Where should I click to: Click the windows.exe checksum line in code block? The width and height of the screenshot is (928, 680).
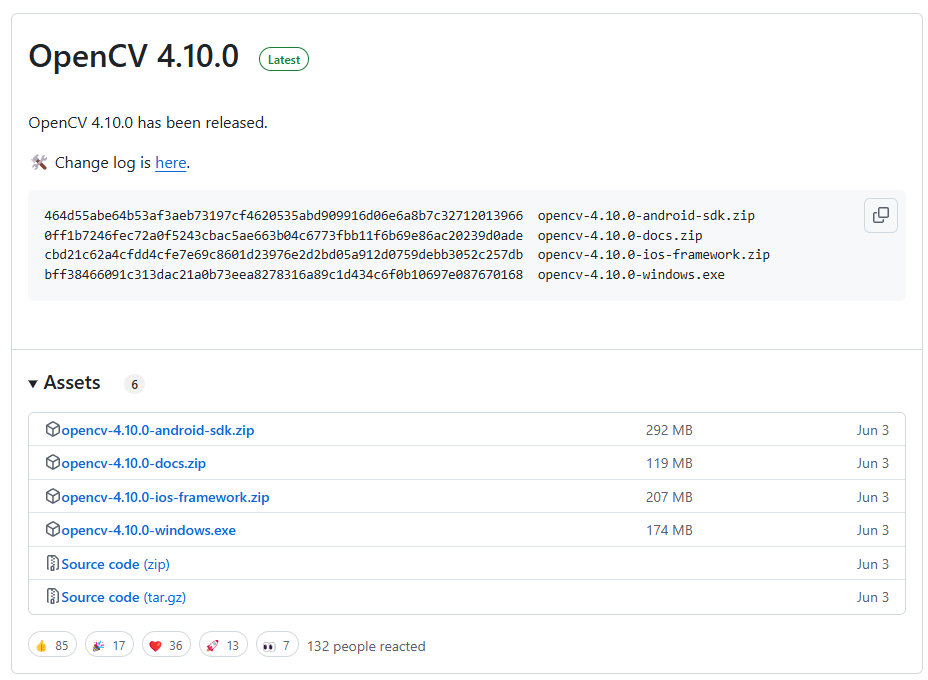click(x=384, y=275)
